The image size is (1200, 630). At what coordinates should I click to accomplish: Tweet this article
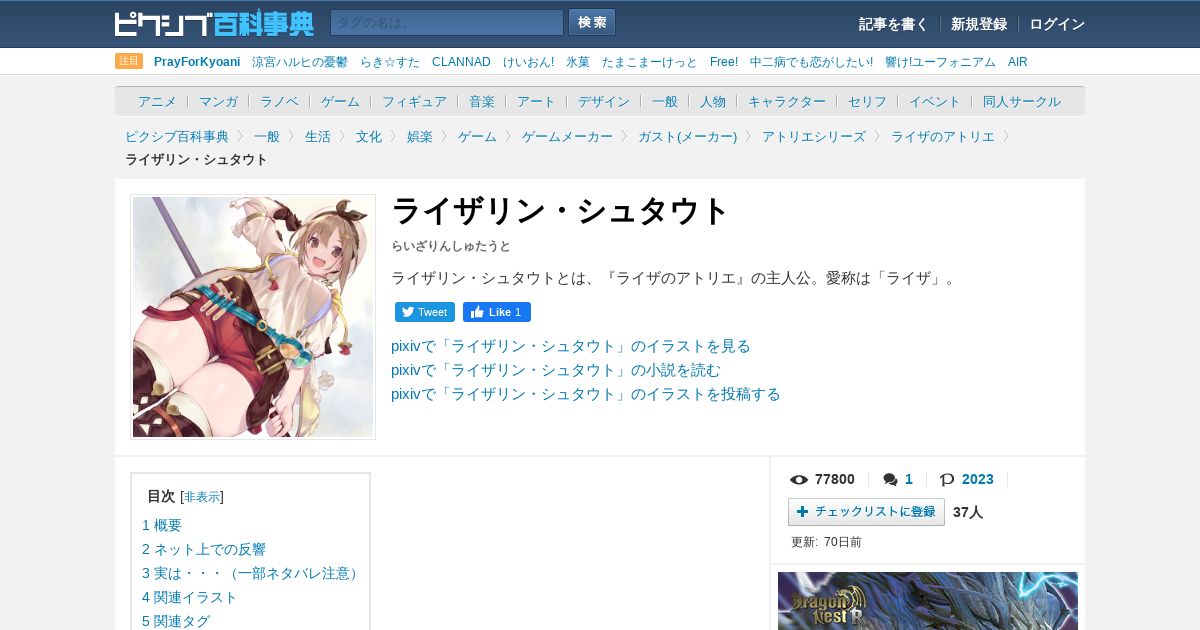tap(425, 312)
